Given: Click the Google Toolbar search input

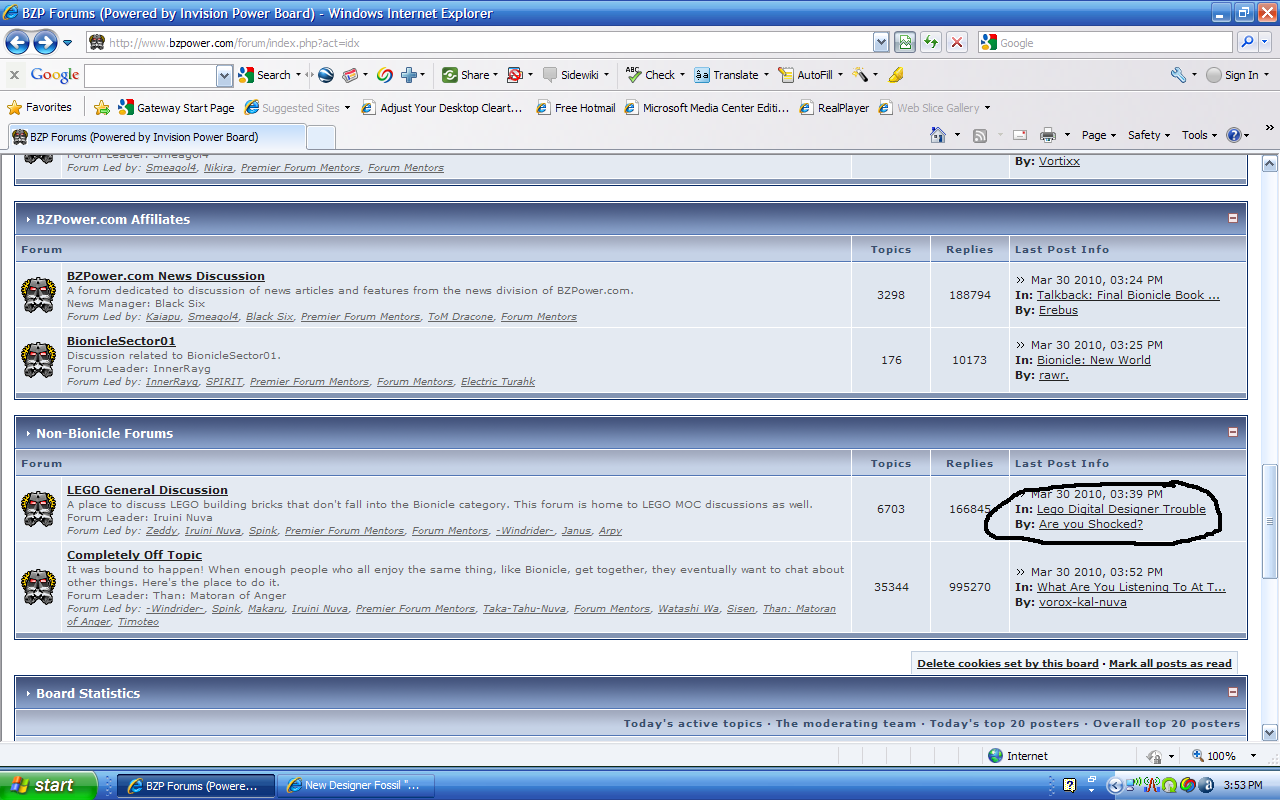Looking at the screenshot, I should tap(151, 75).
